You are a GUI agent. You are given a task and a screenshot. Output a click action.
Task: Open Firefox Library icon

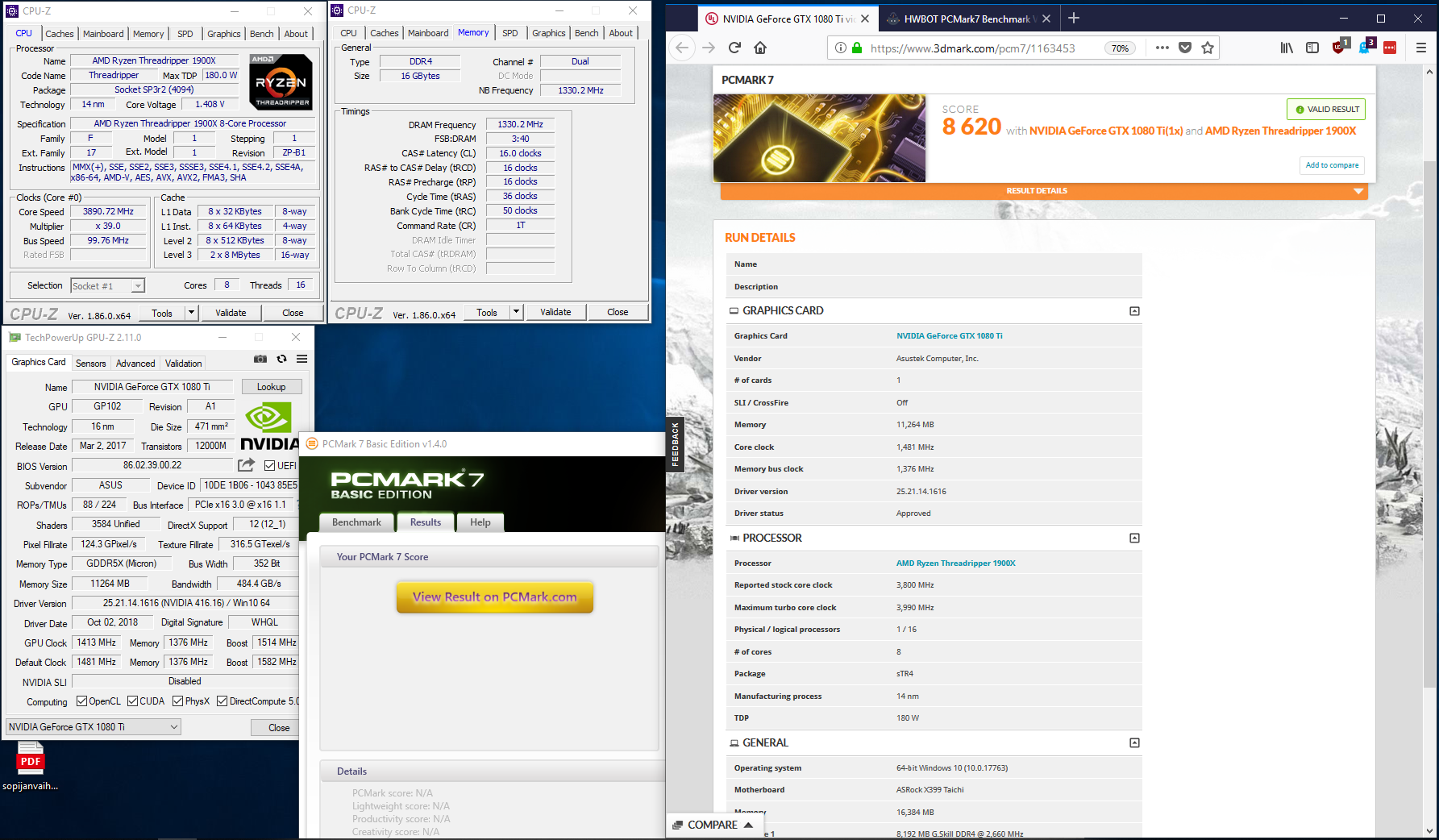[x=1287, y=48]
